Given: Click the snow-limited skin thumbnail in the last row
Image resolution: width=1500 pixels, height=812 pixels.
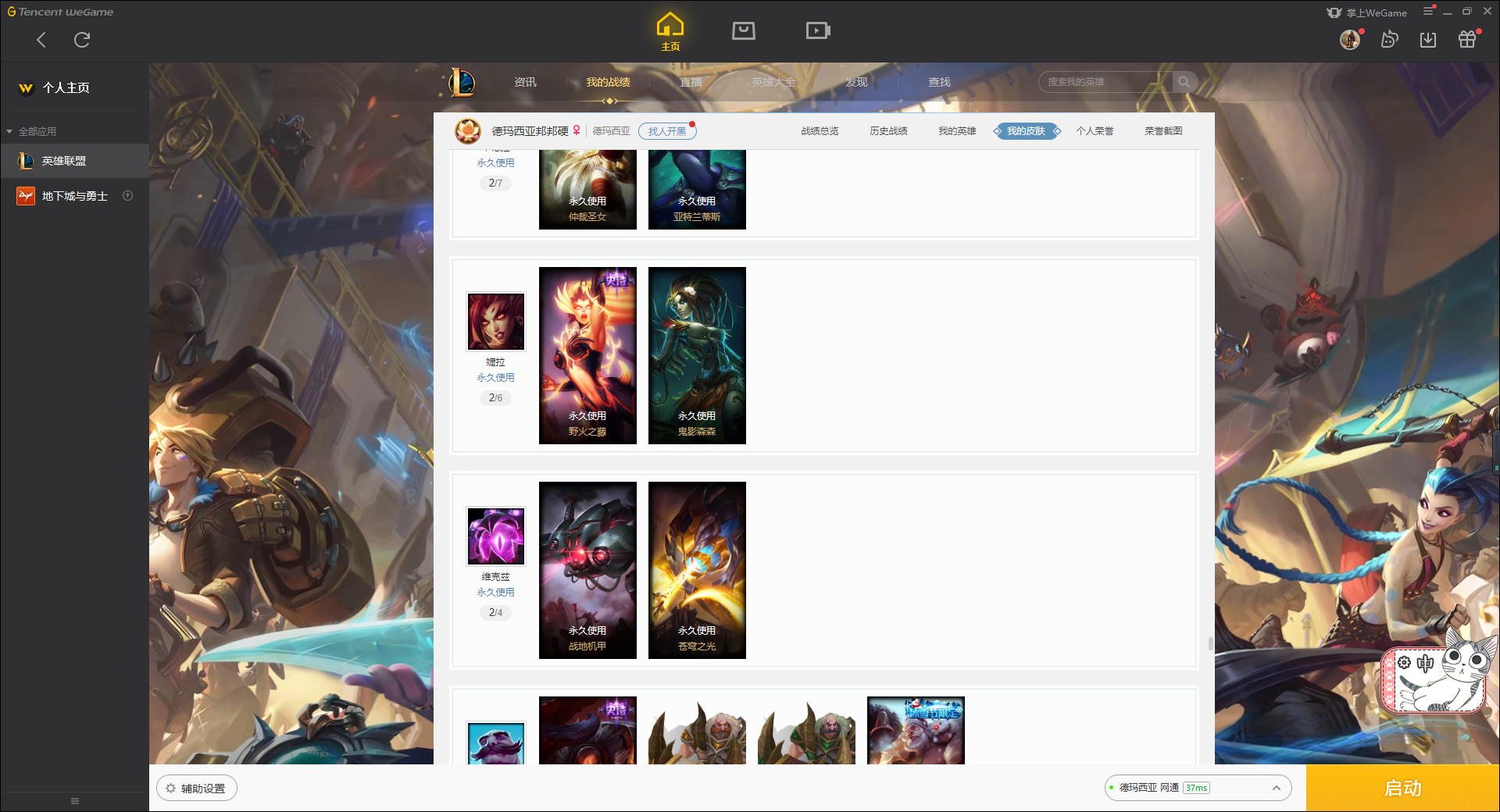Looking at the screenshot, I should click(x=916, y=730).
